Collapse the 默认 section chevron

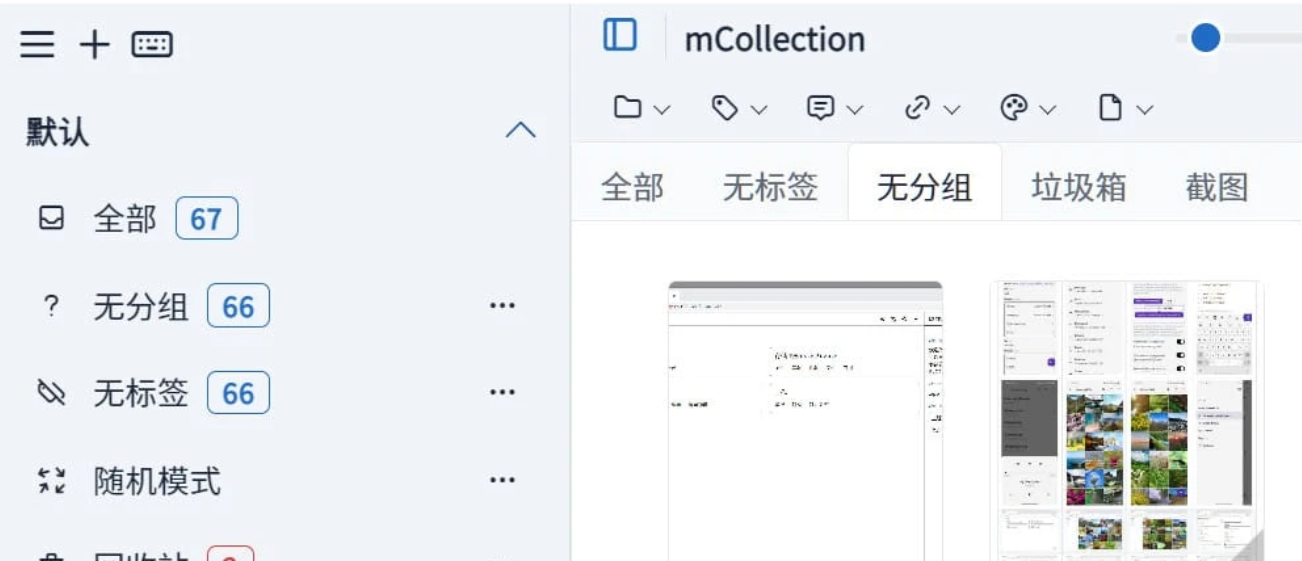521,130
